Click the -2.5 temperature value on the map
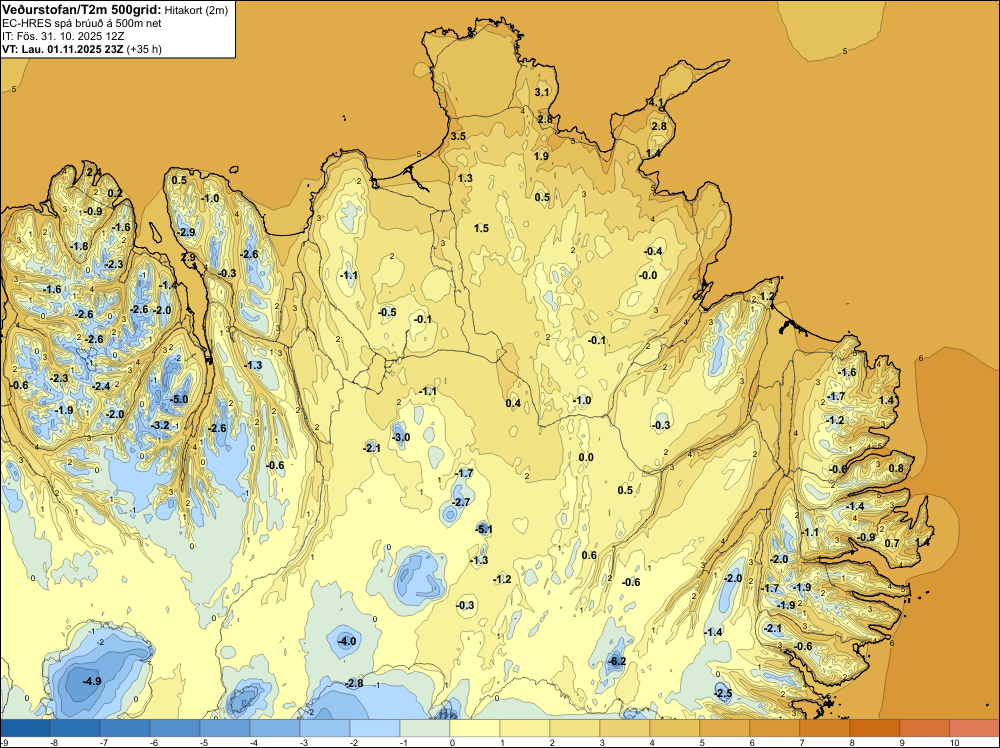The width and height of the screenshot is (1000, 748). (723, 693)
